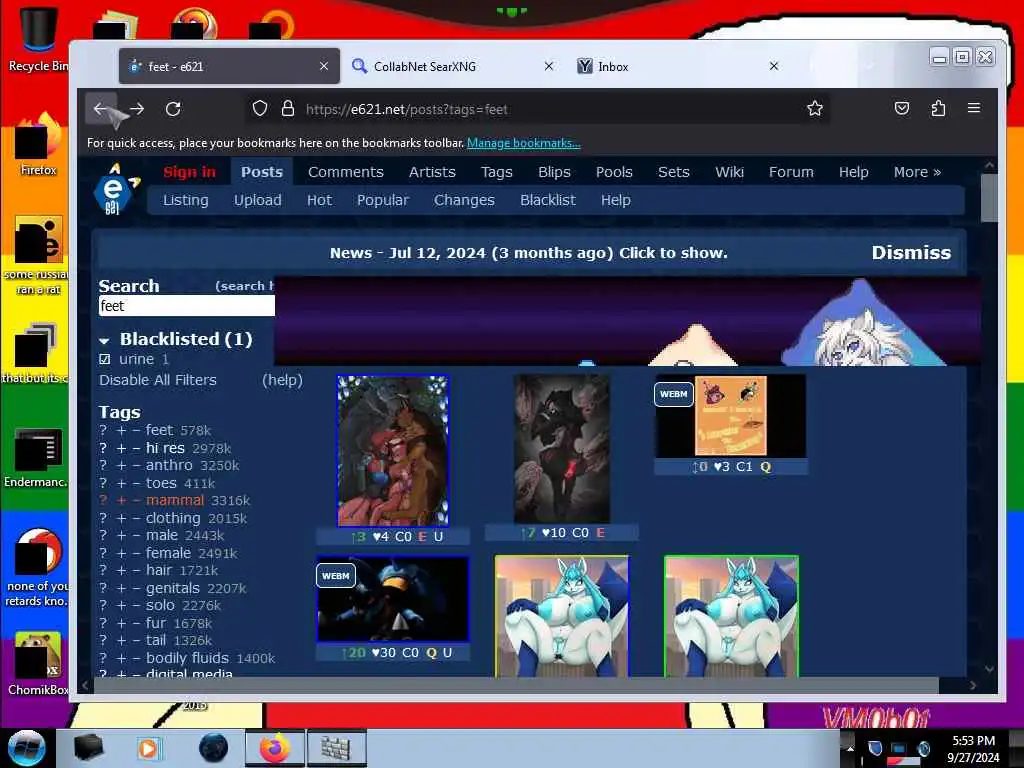Open the Upload submenu item
This screenshot has width=1024, height=768.
(x=257, y=200)
